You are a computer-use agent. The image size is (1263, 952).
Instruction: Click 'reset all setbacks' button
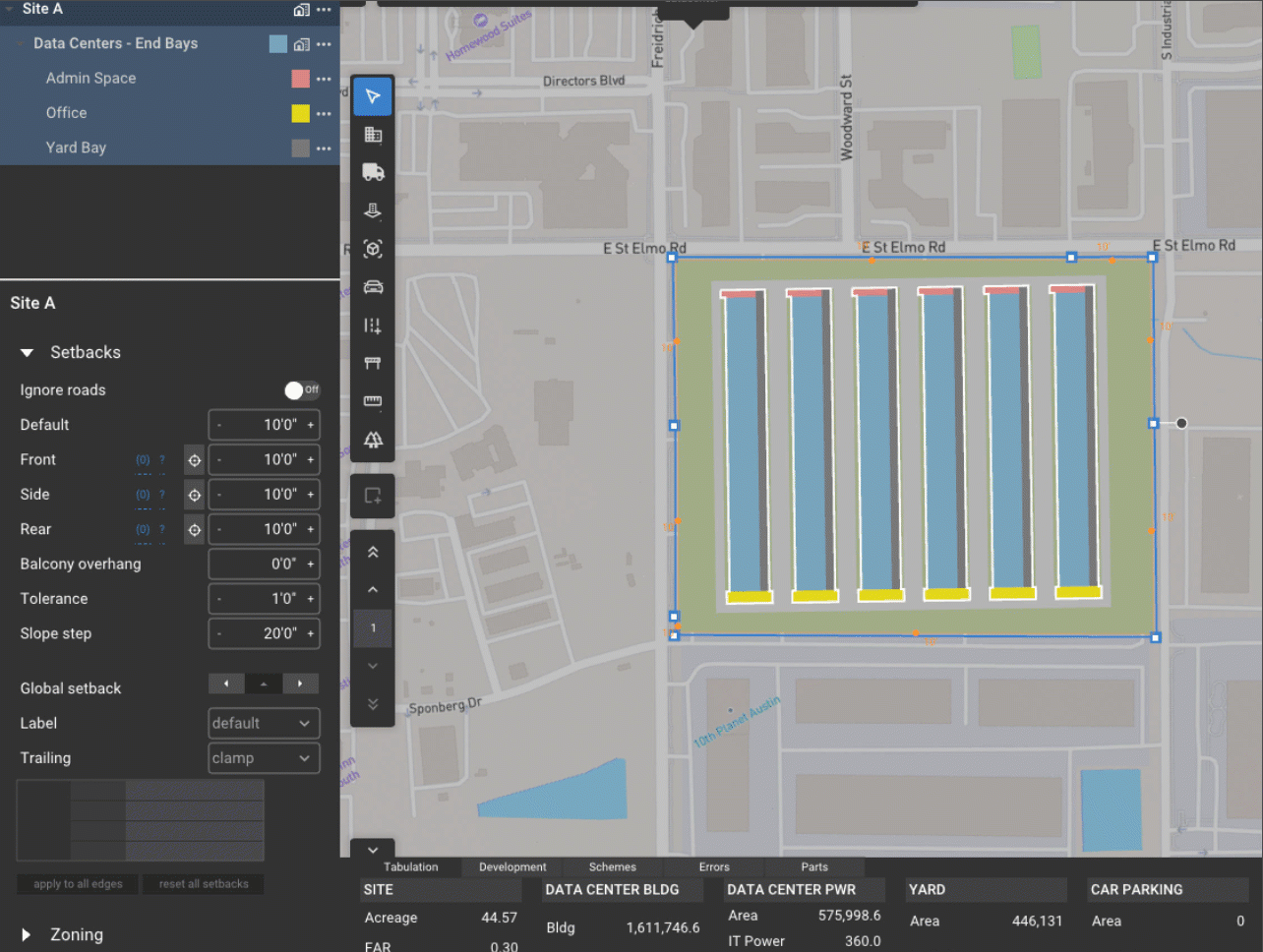coord(204,884)
